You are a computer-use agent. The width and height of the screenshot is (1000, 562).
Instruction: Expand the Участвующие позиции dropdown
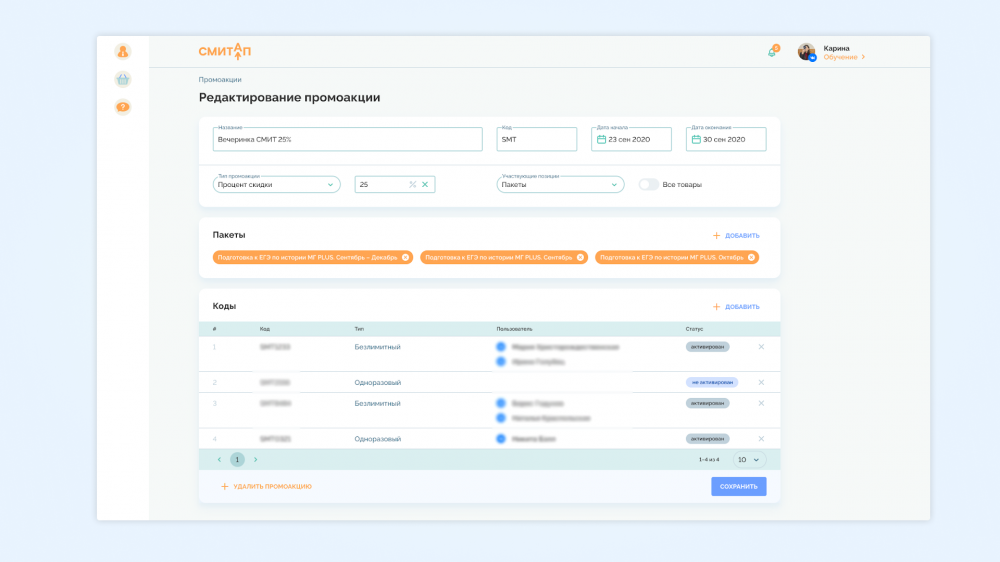560,184
